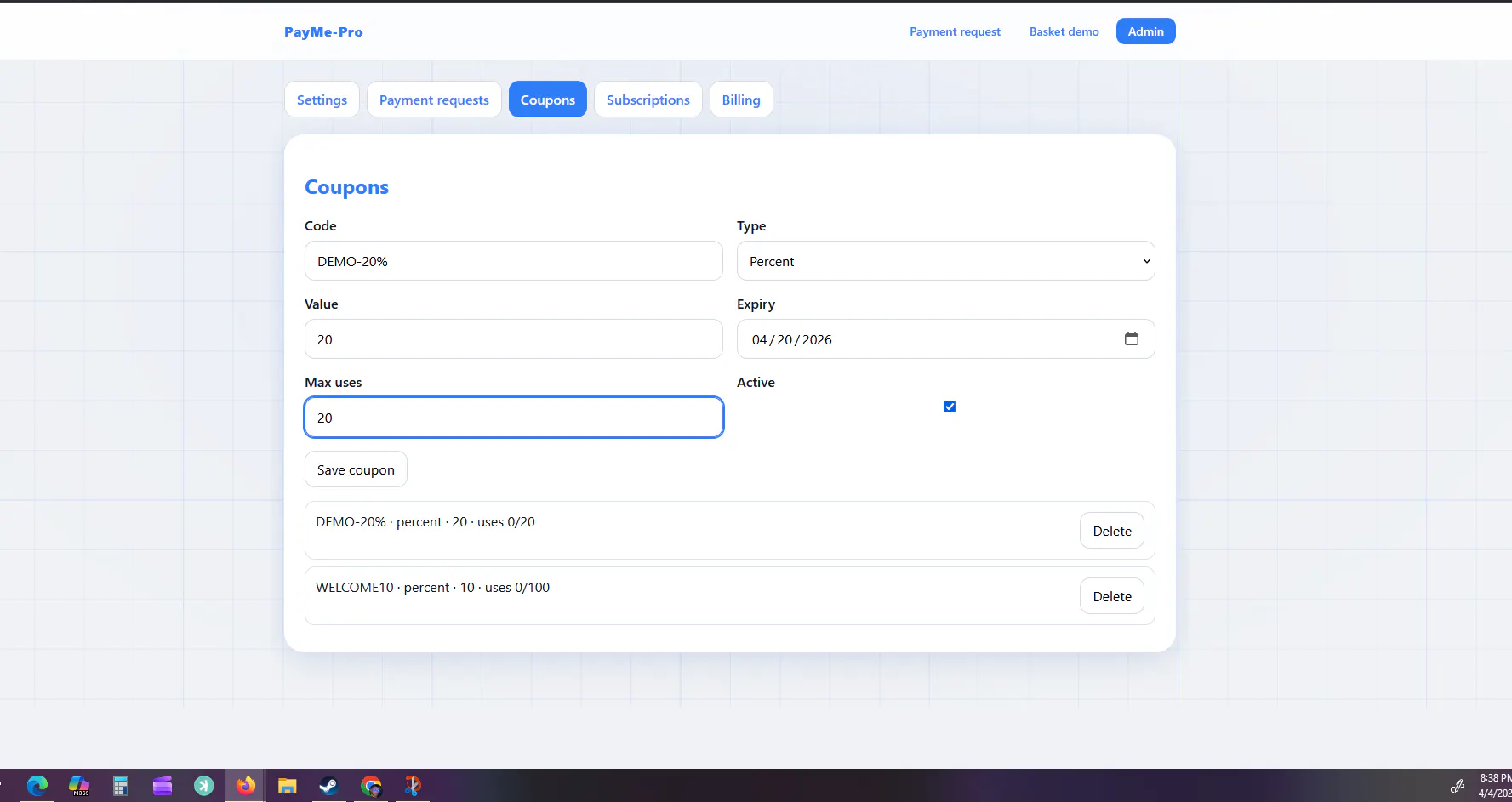Click the Coupons section heading
This screenshot has height=802, width=1512.
(x=346, y=187)
